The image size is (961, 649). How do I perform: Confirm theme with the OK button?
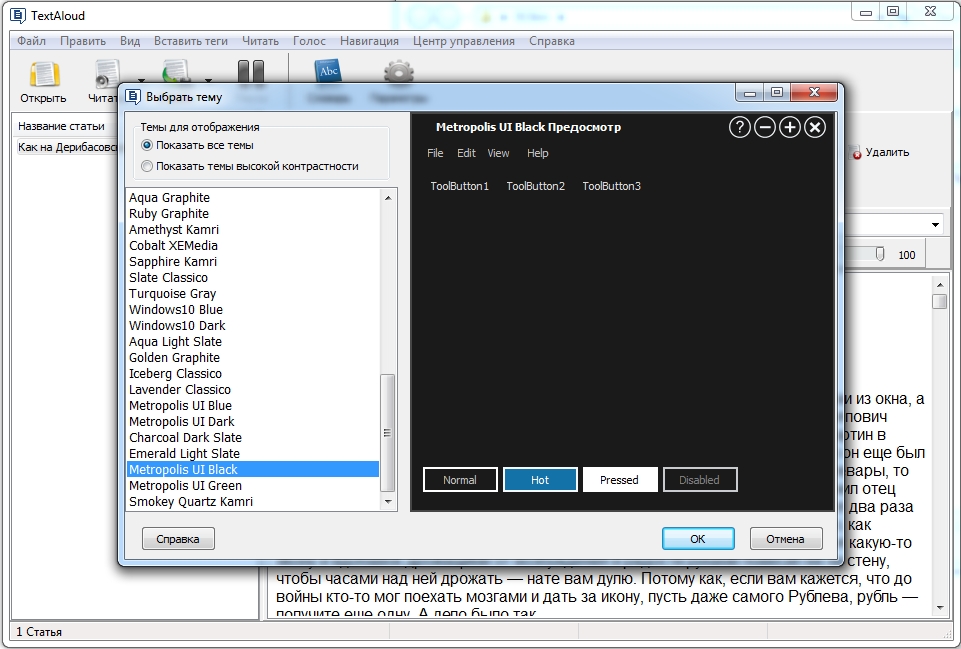pyautogui.click(x=698, y=539)
